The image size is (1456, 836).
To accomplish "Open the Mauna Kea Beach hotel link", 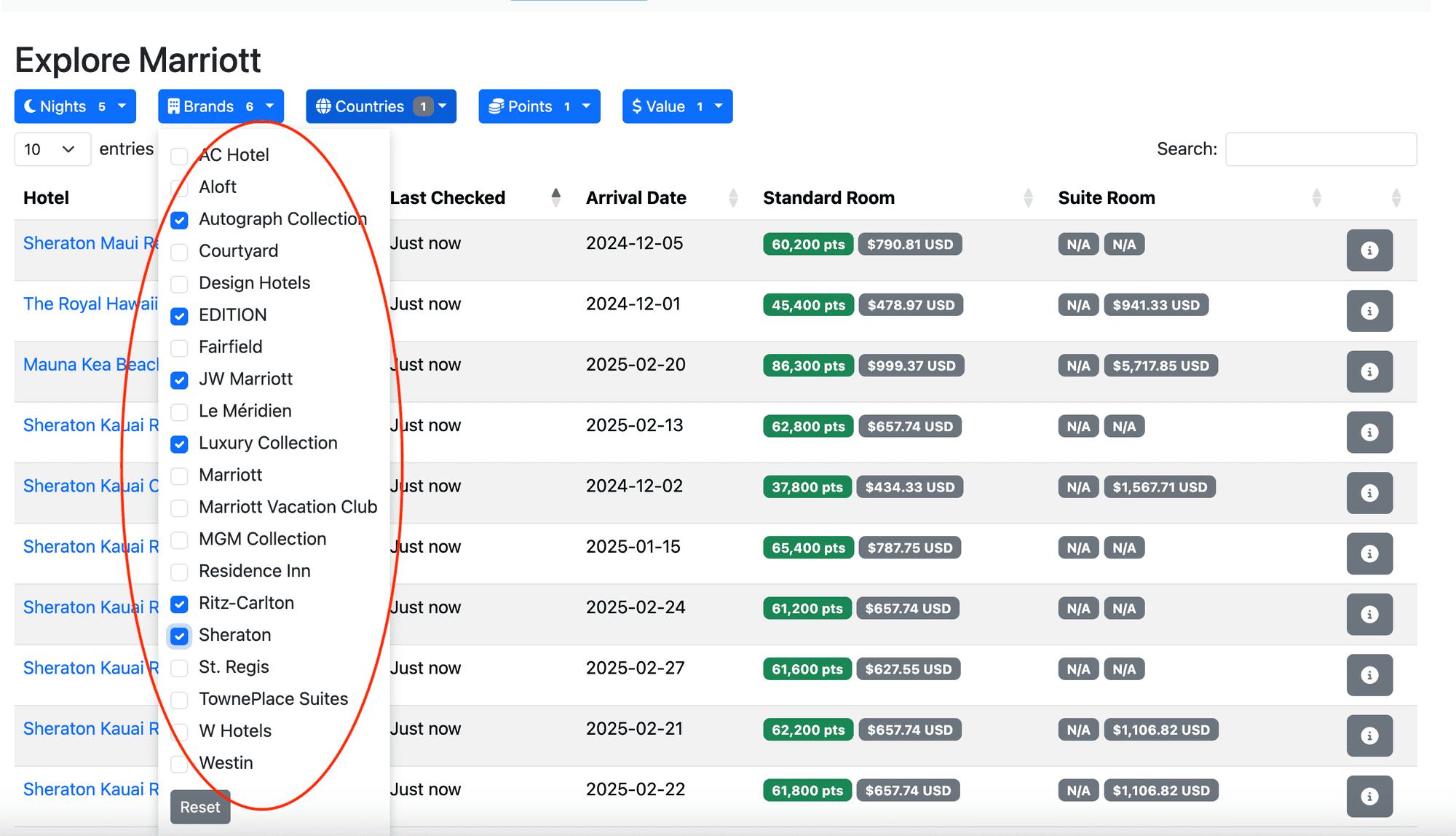I will pos(90,364).
